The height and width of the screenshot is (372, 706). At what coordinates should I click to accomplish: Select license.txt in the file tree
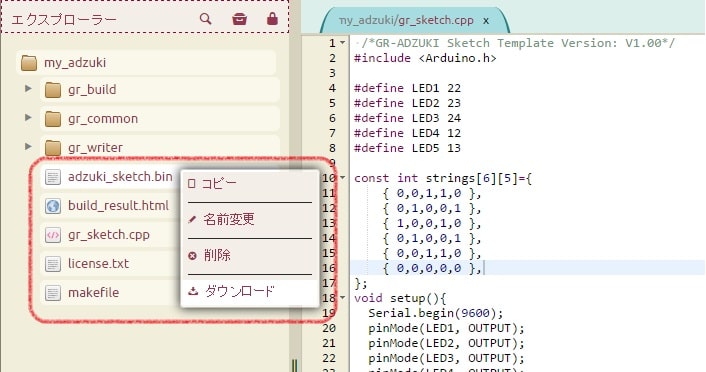(98, 263)
